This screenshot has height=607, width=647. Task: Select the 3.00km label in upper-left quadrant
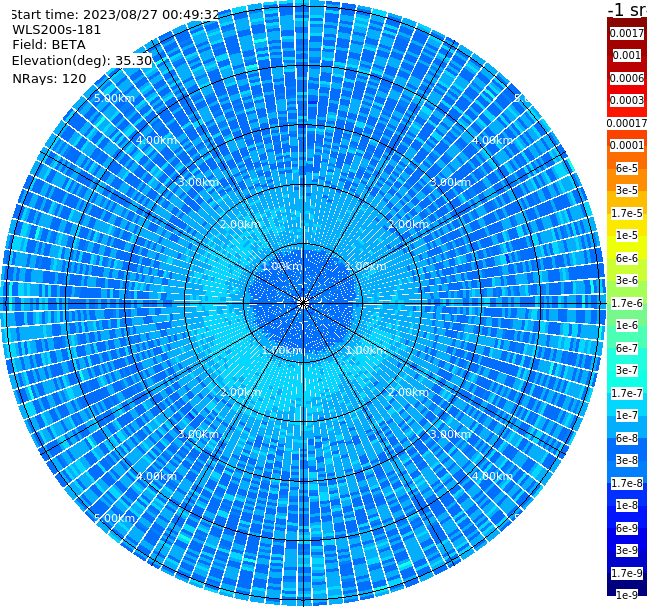pos(198,182)
